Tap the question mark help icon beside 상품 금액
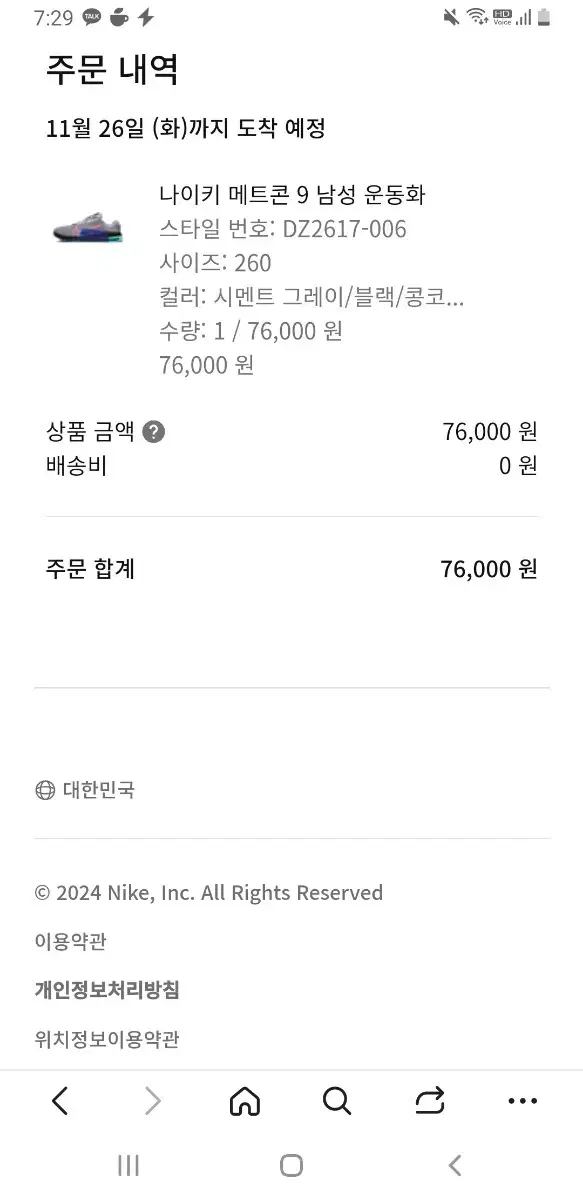This screenshot has width=583, height=1200. (154, 432)
